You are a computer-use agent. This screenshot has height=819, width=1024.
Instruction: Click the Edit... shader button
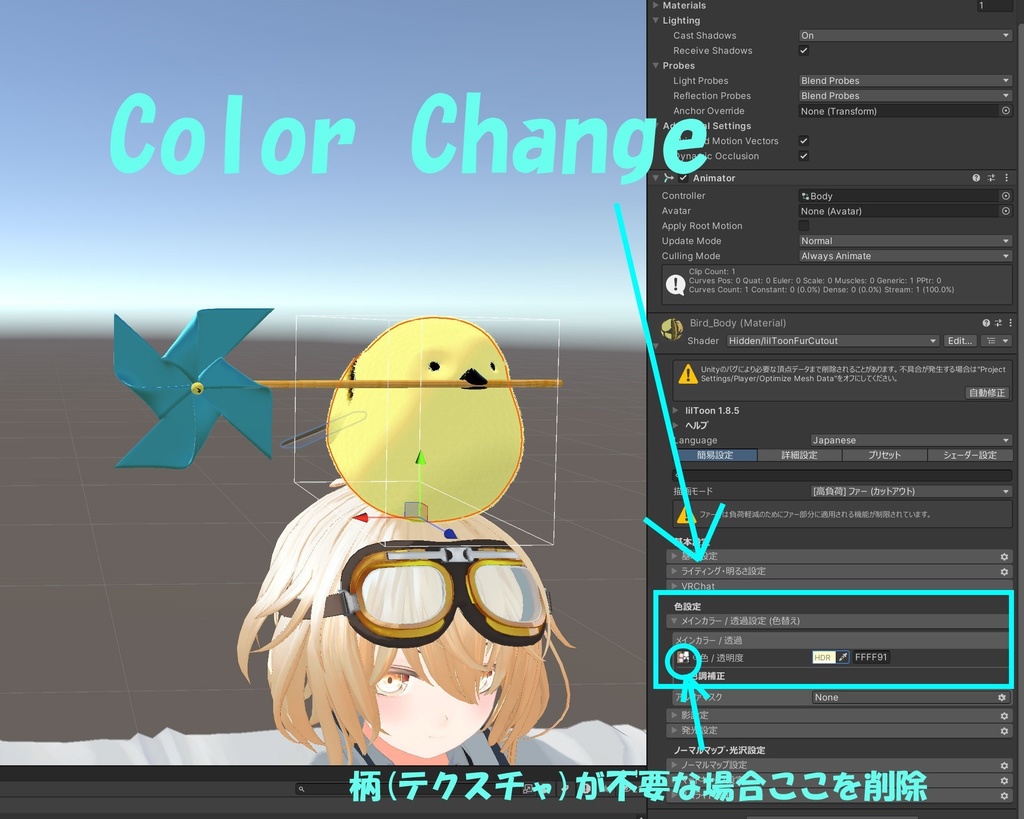click(959, 340)
